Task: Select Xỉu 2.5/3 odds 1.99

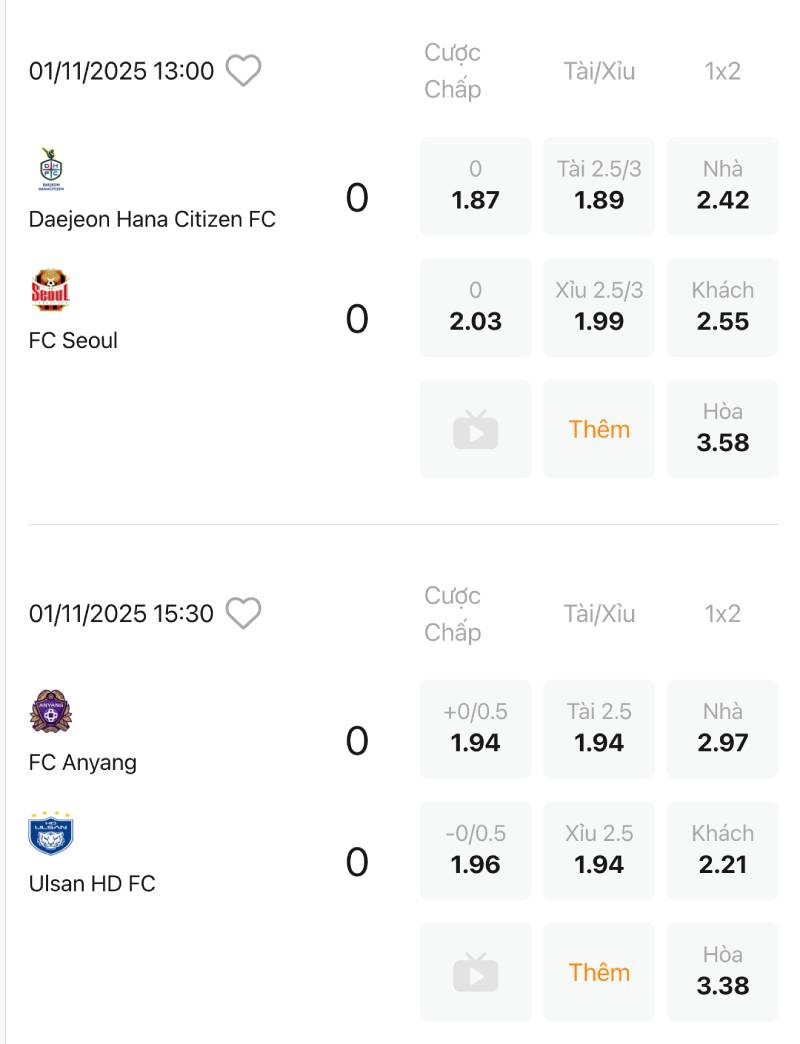Action: [x=599, y=307]
